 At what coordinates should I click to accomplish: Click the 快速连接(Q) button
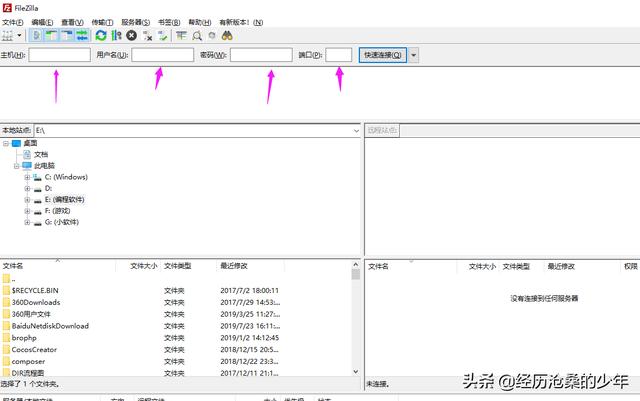(x=383, y=55)
